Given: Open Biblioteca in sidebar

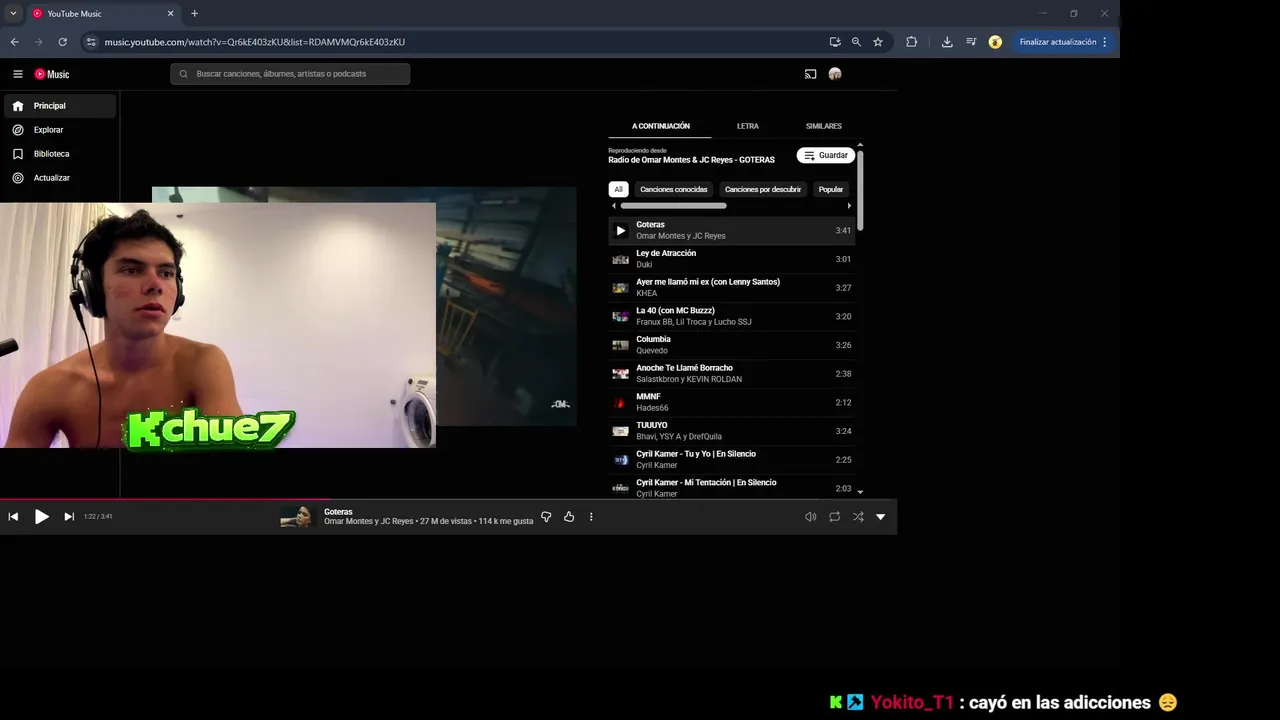Looking at the screenshot, I should pyautogui.click(x=60, y=154).
